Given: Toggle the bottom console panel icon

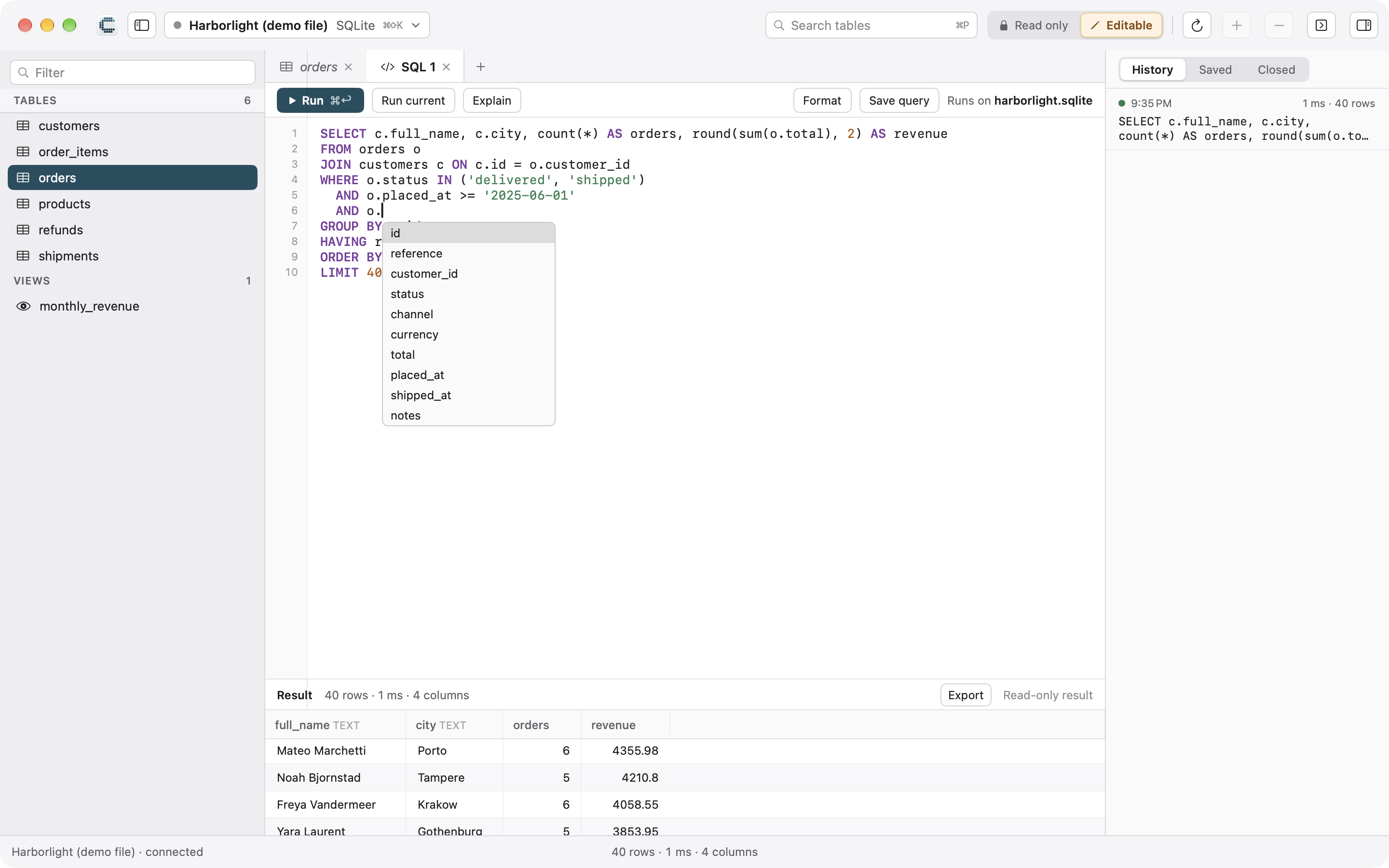Looking at the screenshot, I should (1321, 25).
